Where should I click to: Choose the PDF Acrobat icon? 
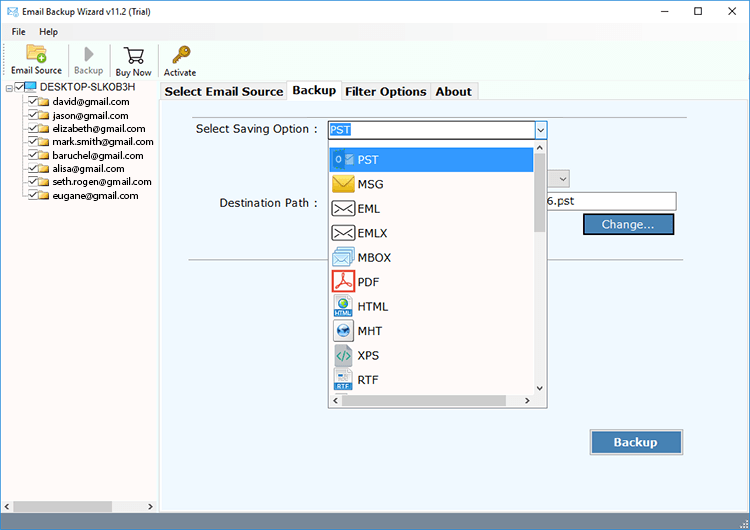pyautogui.click(x=343, y=282)
